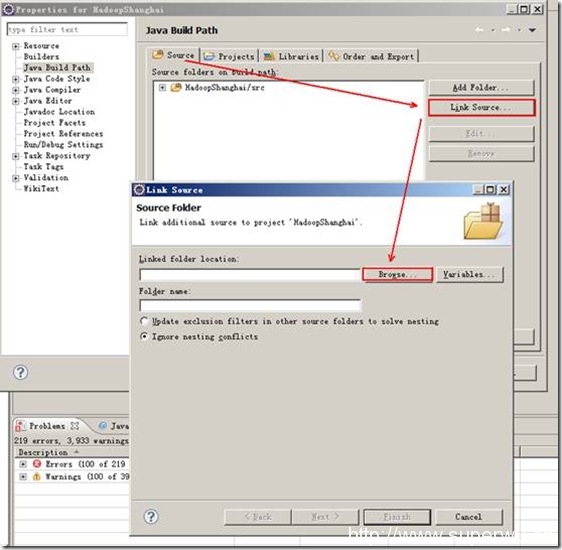Sort by the Description column header
Image resolution: width=562 pixels, height=550 pixels.
pyautogui.click(x=43, y=452)
